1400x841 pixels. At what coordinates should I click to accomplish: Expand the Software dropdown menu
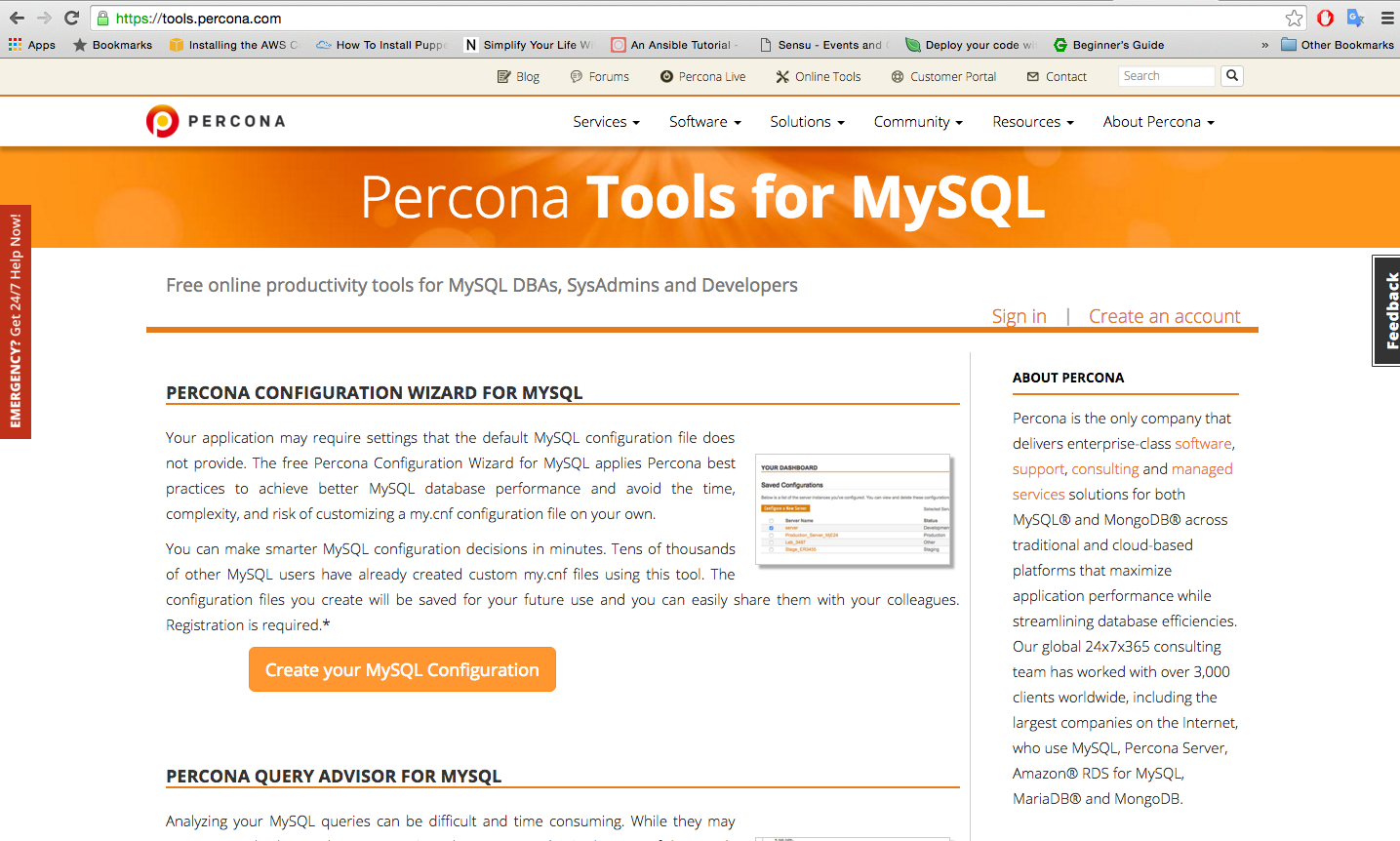(704, 122)
